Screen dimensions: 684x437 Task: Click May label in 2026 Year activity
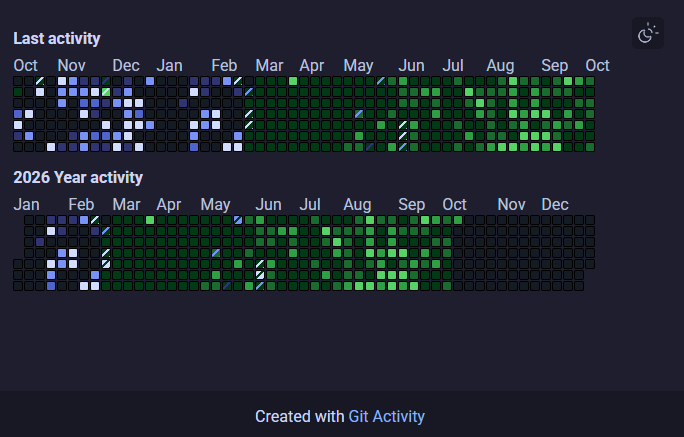(x=215, y=205)
